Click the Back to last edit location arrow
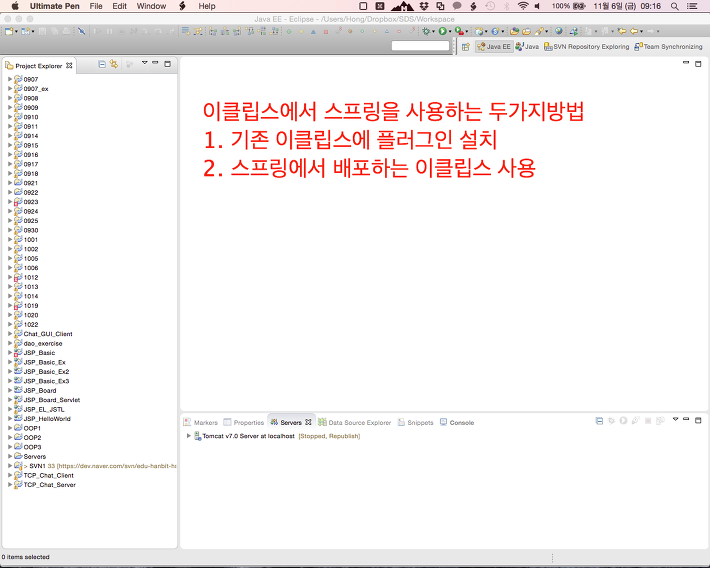 click(622, 31)
